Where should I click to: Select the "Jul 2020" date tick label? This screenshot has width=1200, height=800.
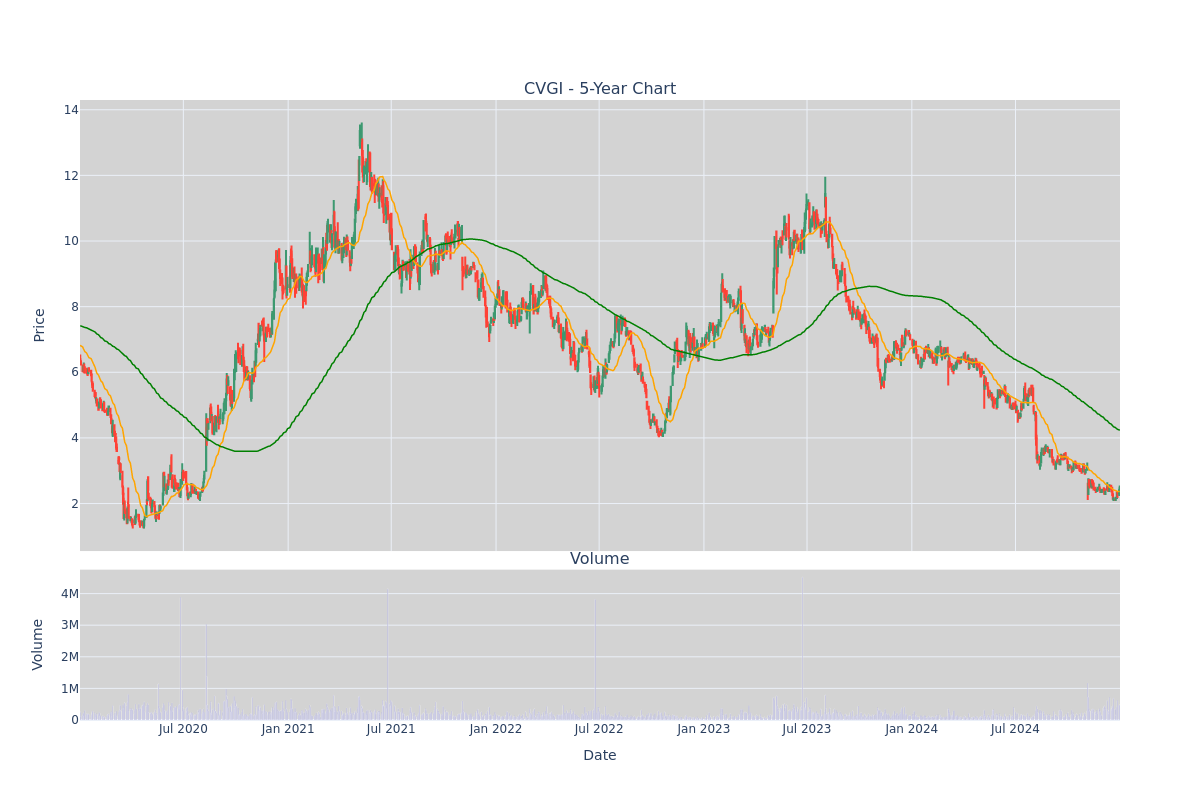[183, 729]
